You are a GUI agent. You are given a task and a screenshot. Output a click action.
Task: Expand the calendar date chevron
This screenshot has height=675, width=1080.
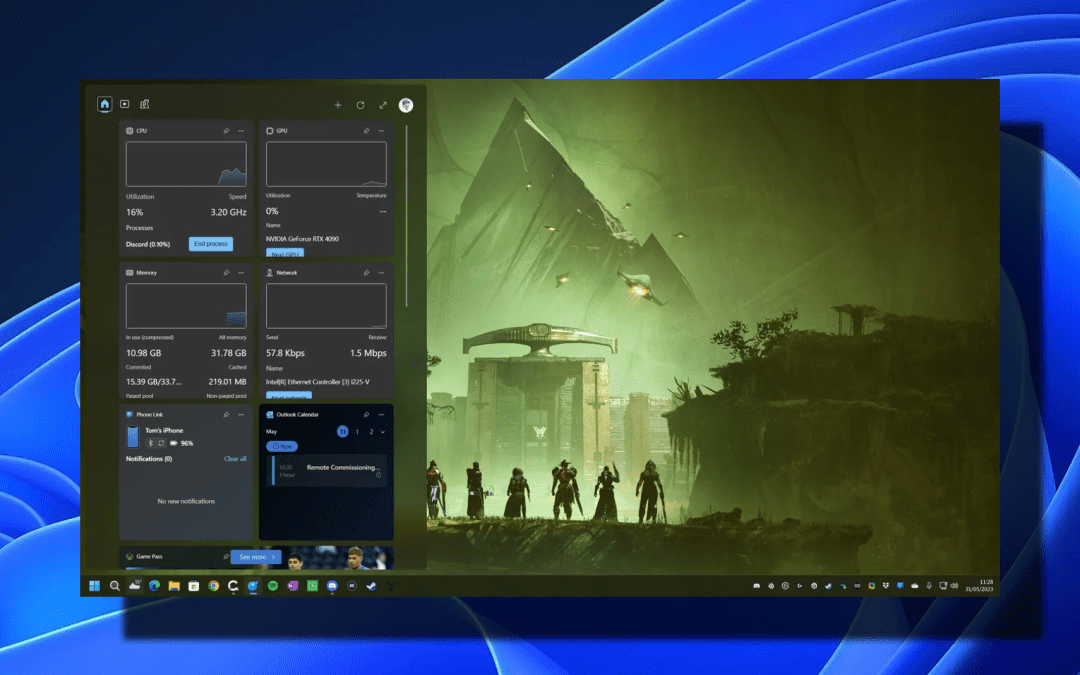pos(383,432)
